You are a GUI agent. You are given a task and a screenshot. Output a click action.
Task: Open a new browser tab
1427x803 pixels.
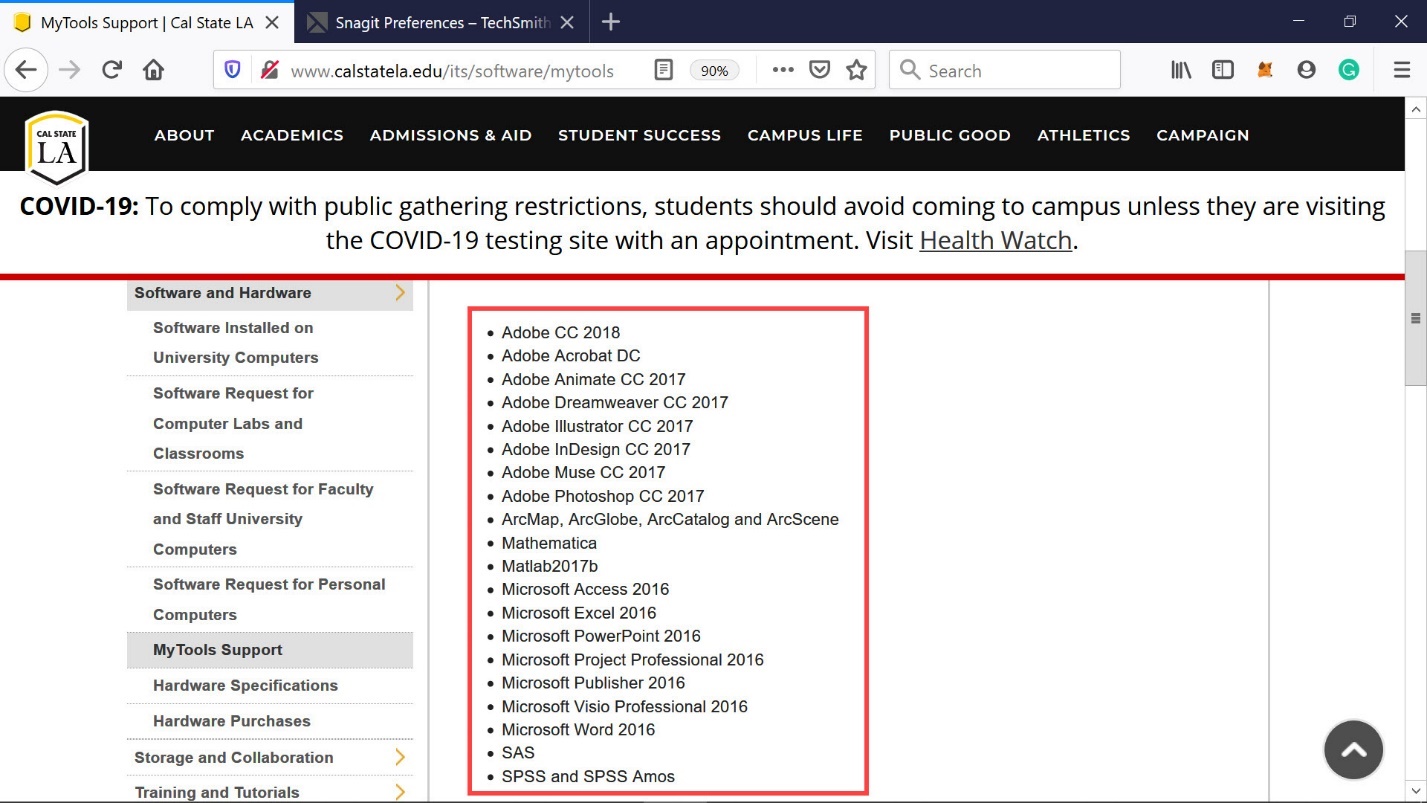(x=611, y=22)
